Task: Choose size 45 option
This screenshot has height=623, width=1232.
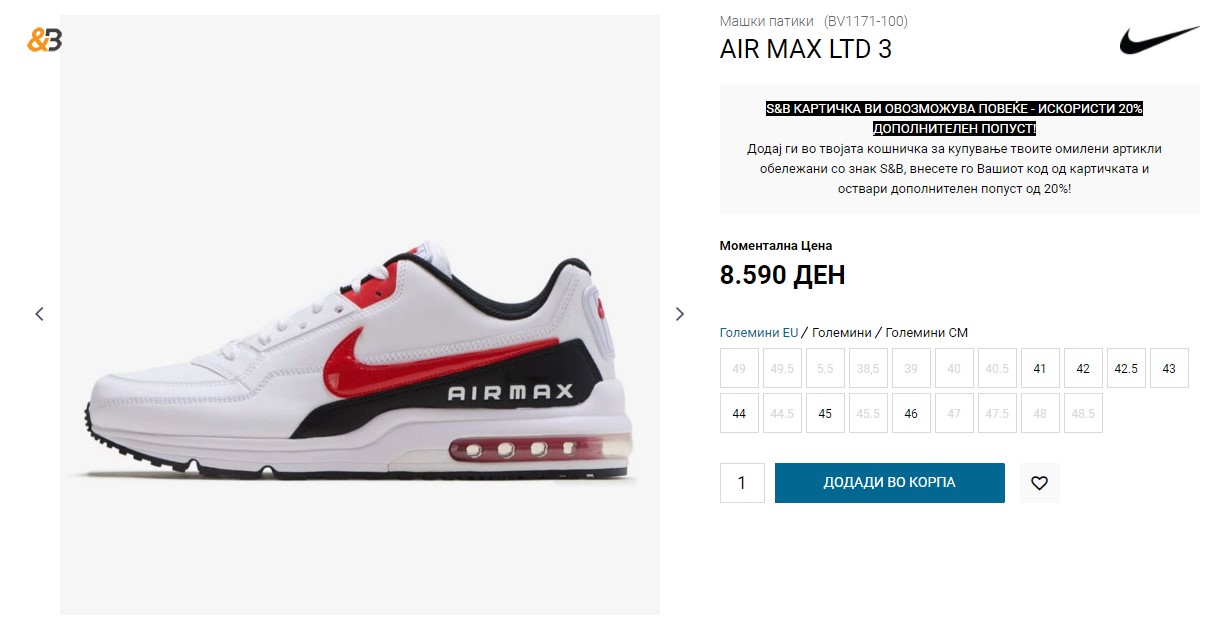Action: tap(825, 413)
